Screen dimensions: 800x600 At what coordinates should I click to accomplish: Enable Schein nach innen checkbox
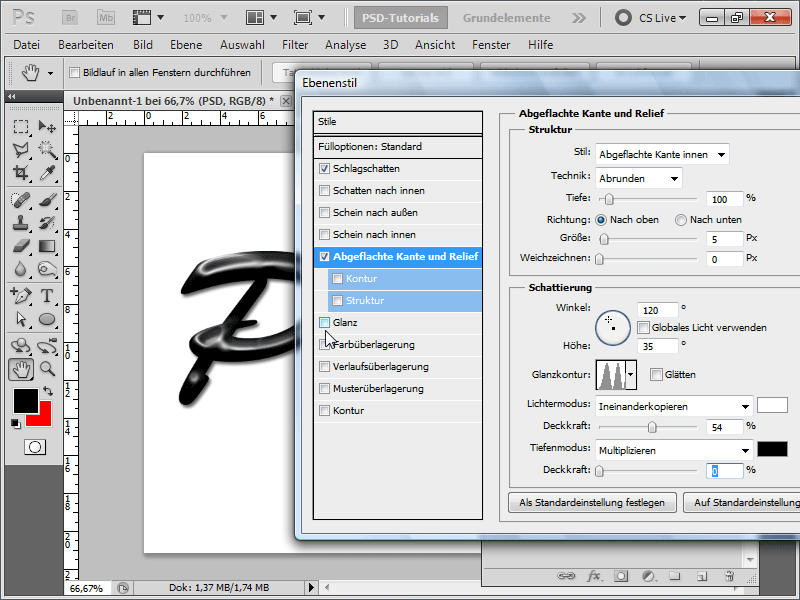(x=324, y=234)
